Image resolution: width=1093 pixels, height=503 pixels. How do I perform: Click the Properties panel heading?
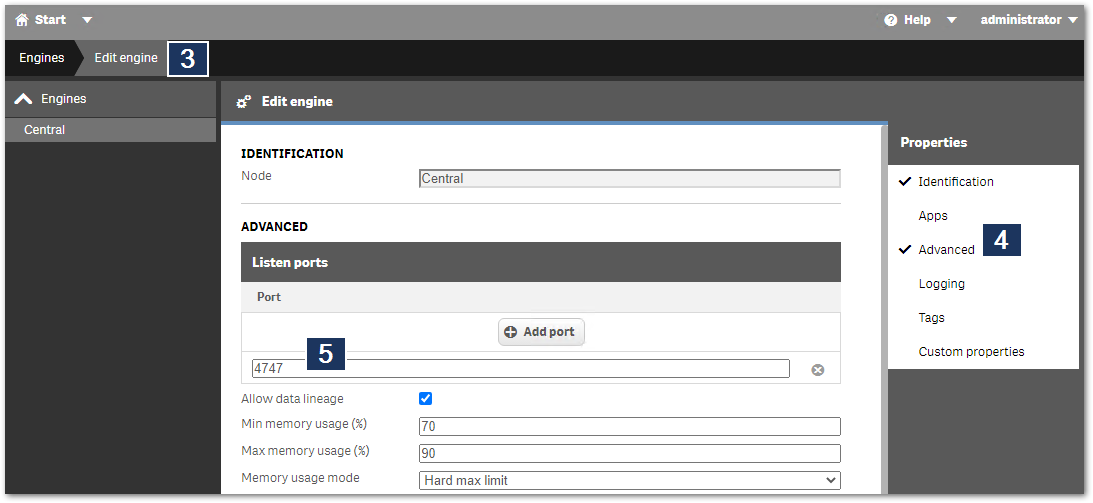[933, 143]
